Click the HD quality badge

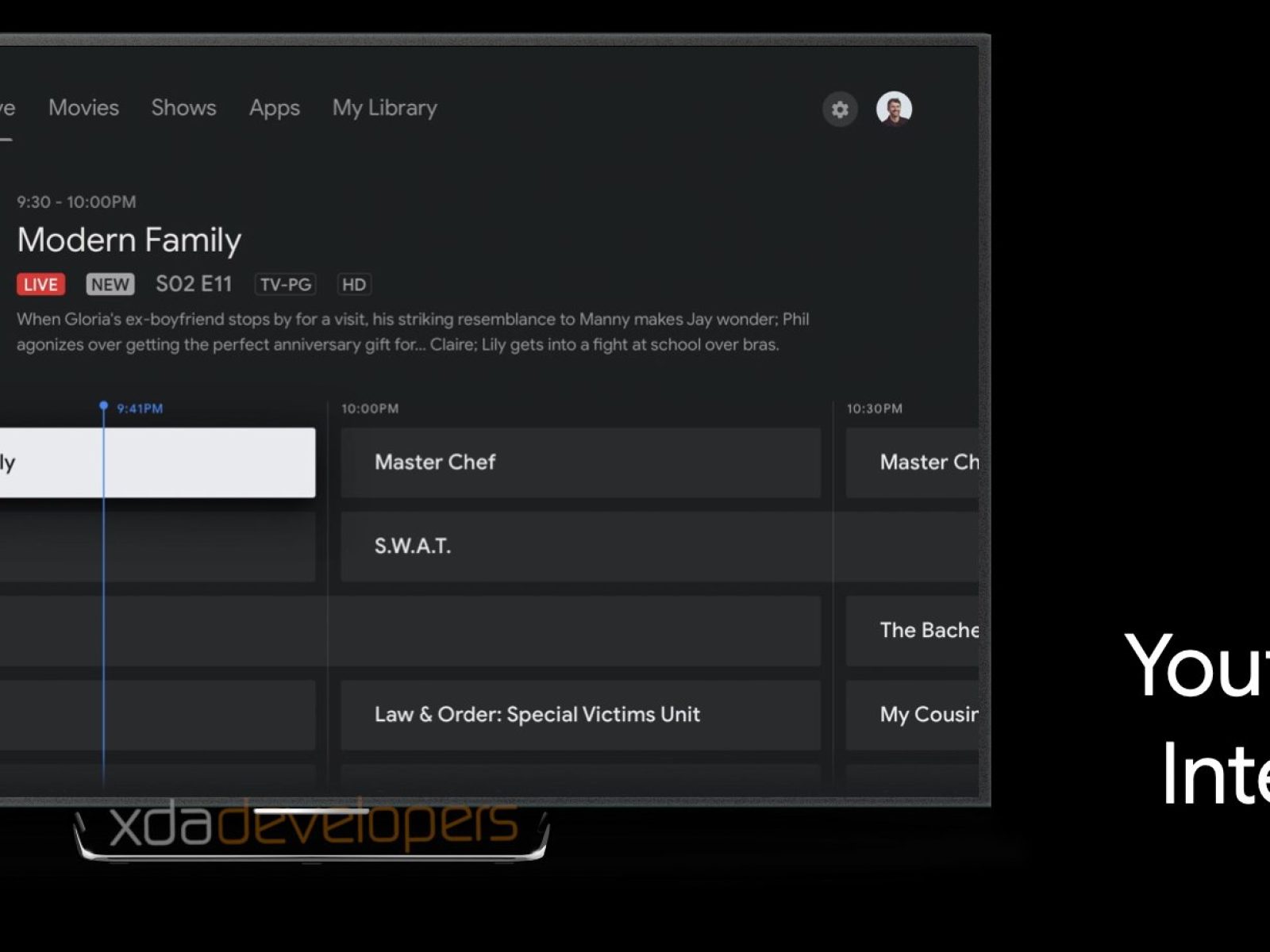(353, 285)
